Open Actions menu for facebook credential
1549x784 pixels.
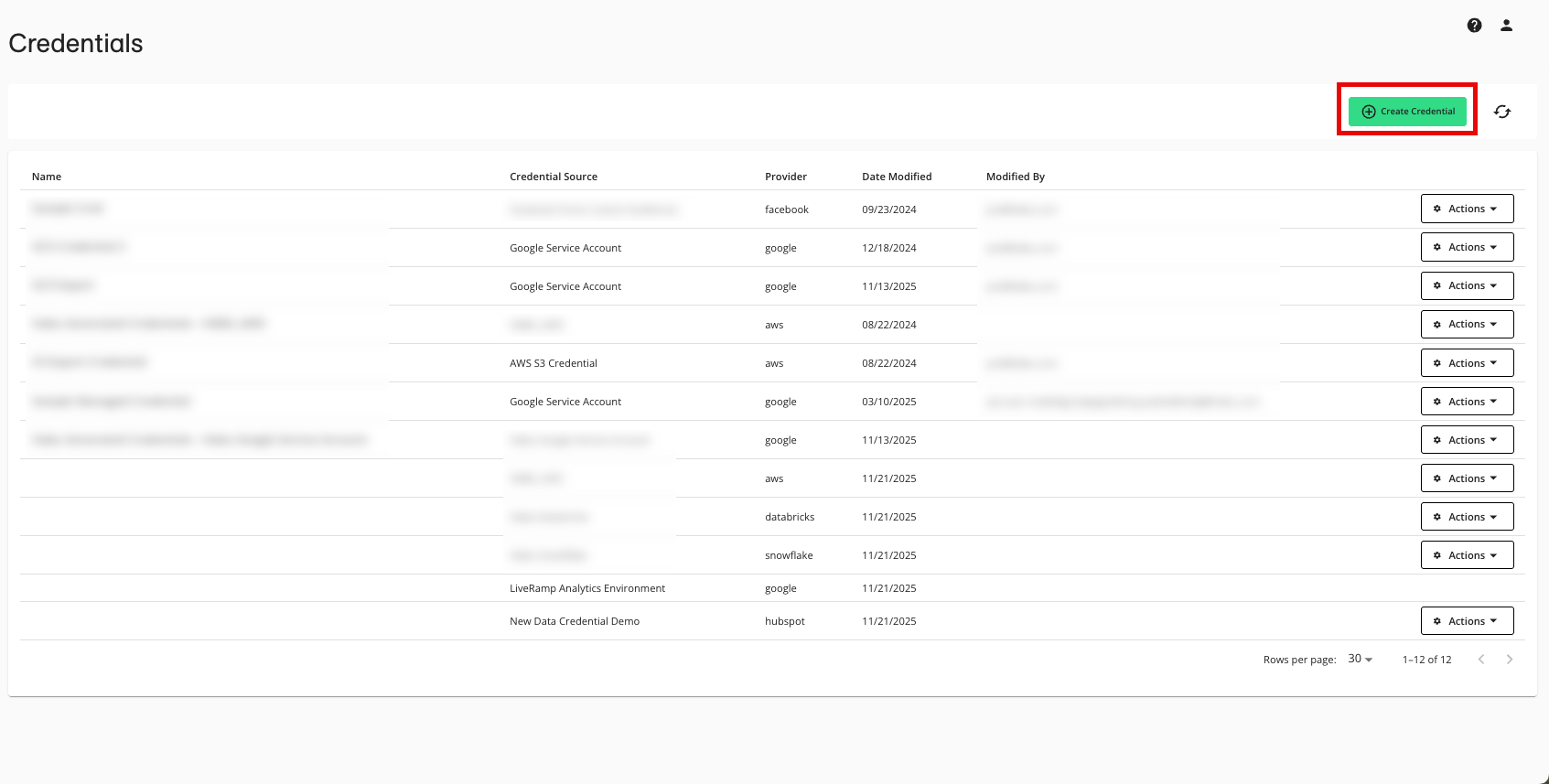(1467, 209)
